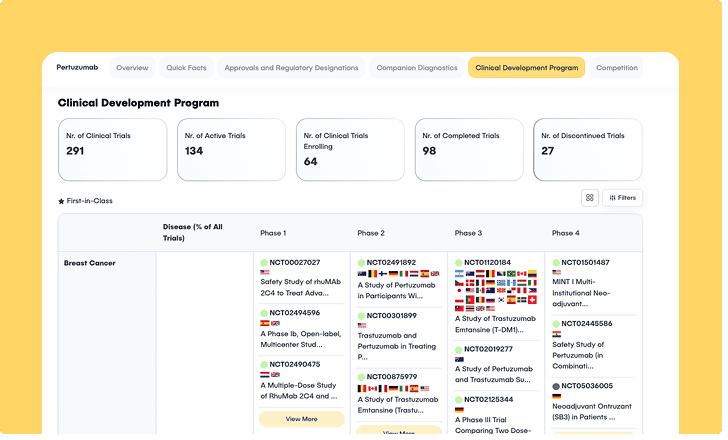Screen dimensions: 728x440
Task: Open Approvals and Regulatory Designations tab
Action: [292, 68]
